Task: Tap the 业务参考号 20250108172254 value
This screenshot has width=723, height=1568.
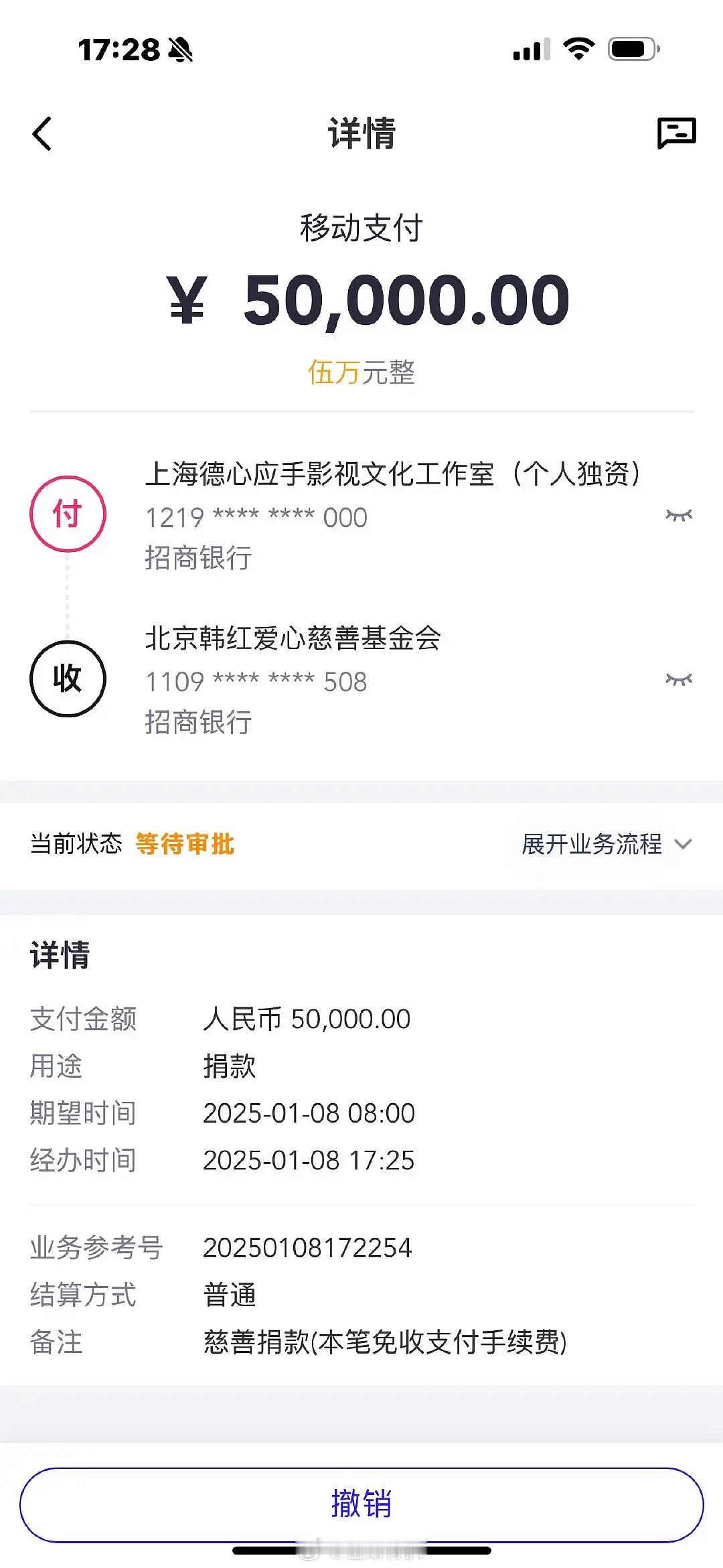Action: click(307, 1248)
